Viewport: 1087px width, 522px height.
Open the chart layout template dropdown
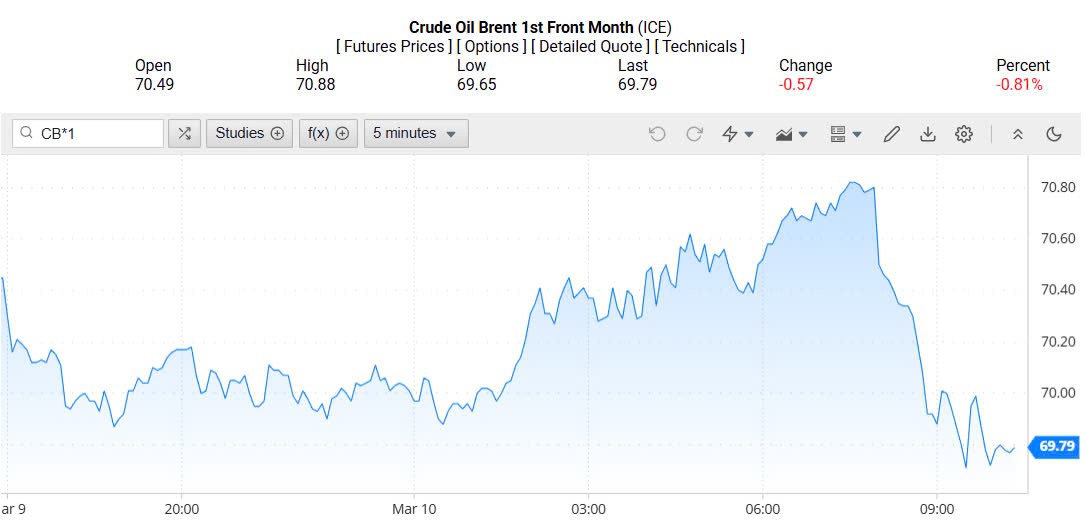click(846, 134)
